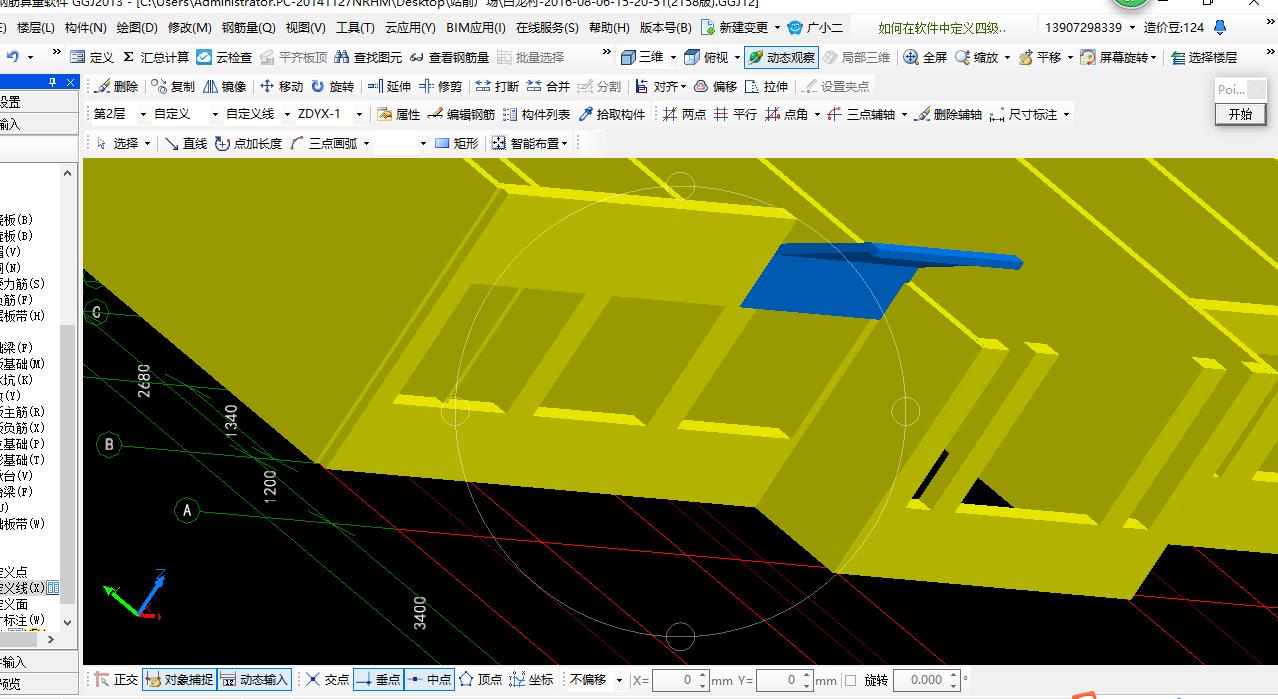Open 选择楼层 floor selection
This screenshot has width=1278, height=699.
(1204, 57)
